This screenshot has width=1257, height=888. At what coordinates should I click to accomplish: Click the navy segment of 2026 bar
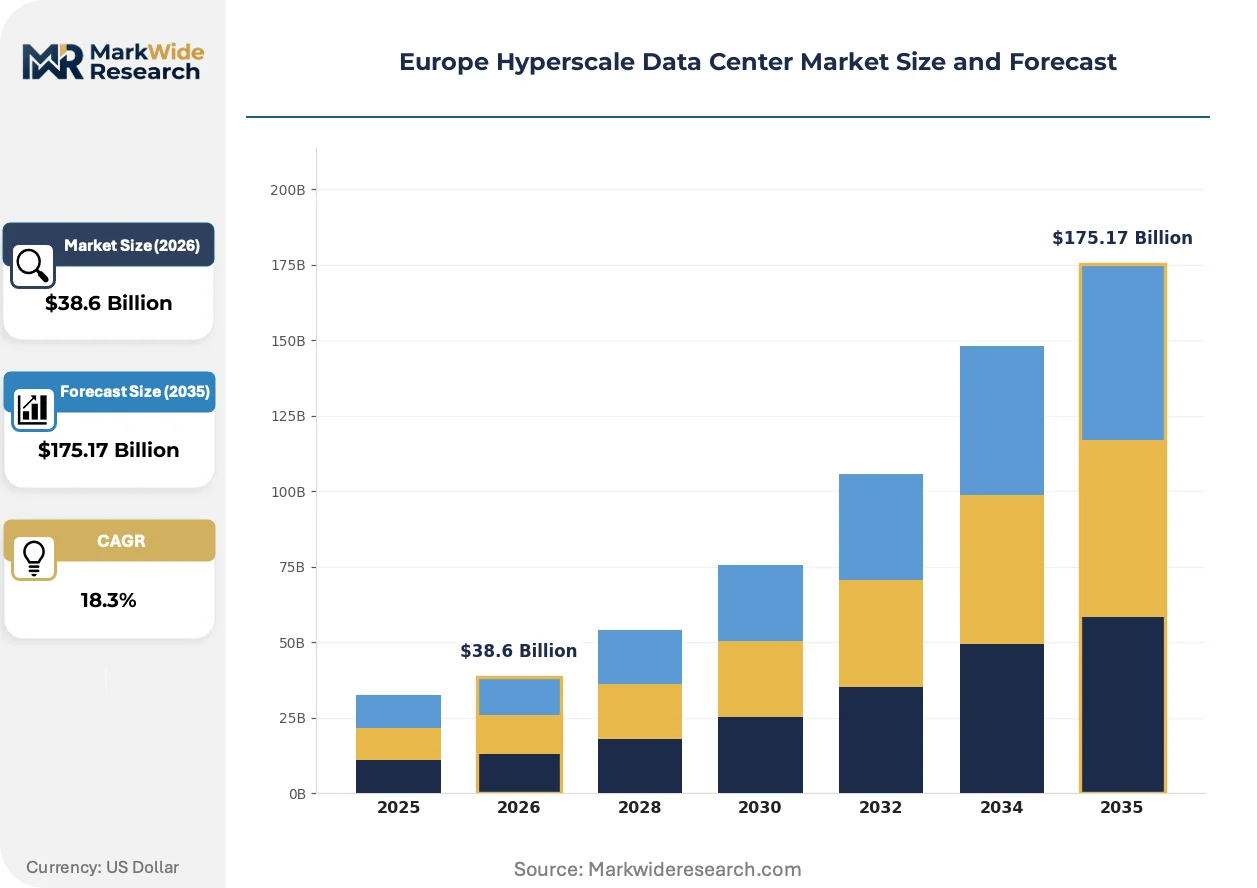click(x=519, y=773)
